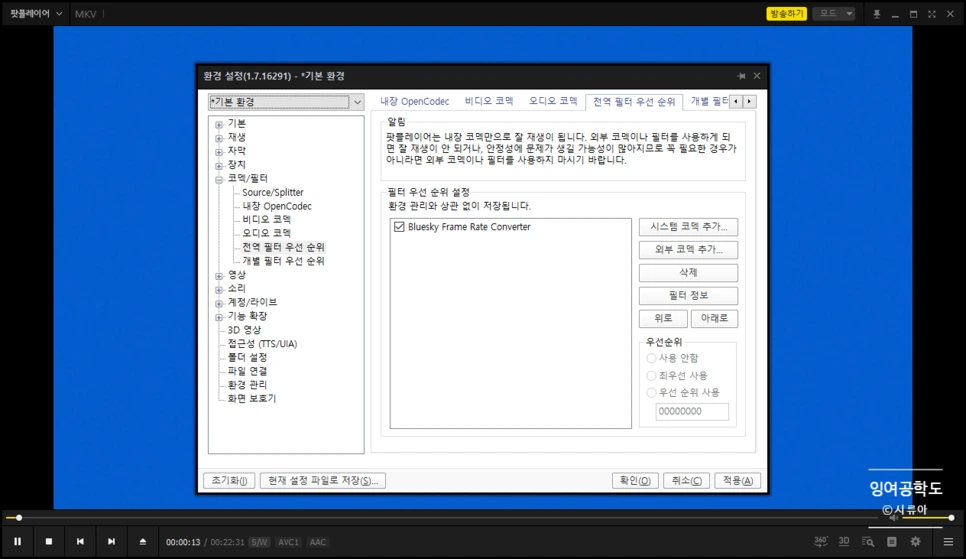Switch to the 오디오 코덱 tab
This screenshot has height=559, width=966.
[553, 101]
